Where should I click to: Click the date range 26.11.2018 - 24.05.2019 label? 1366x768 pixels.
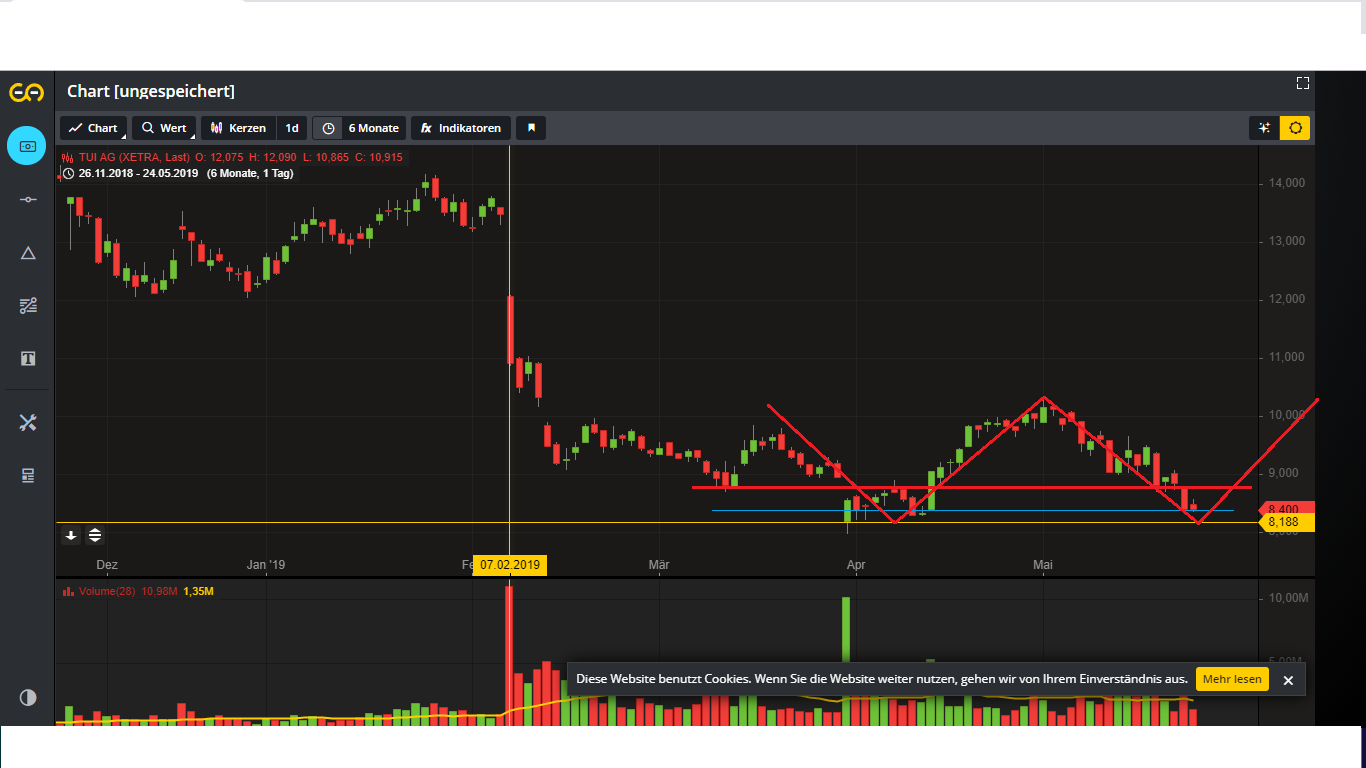(x=138, y=173)
